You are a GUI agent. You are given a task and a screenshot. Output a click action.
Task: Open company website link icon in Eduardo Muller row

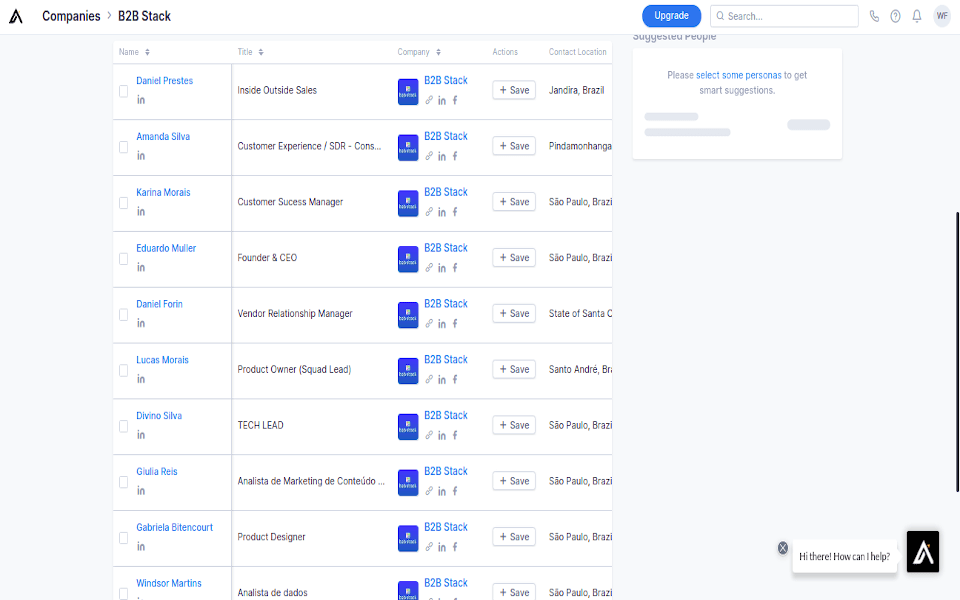pyautogui.click(x=429, y=268)
